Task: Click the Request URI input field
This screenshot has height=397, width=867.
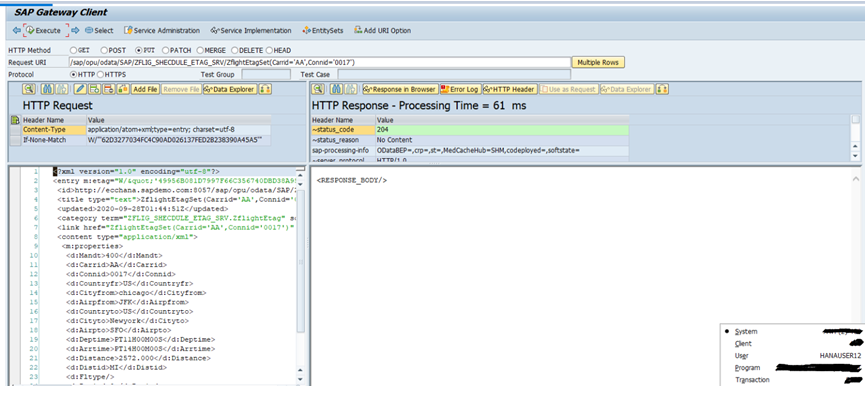Action: (x=320, y=62)
